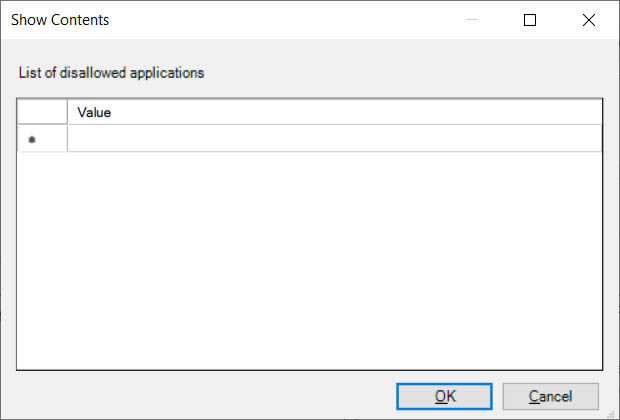Click the "Show Contents" title text
Viewport: 620px width, 420px height.
coord(60,20)
